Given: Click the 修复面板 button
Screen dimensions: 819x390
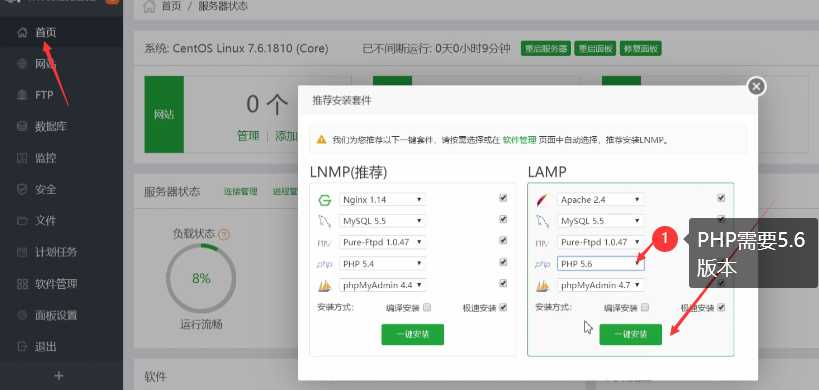Looking at the screenshot, I should click(x=641, y=49).
